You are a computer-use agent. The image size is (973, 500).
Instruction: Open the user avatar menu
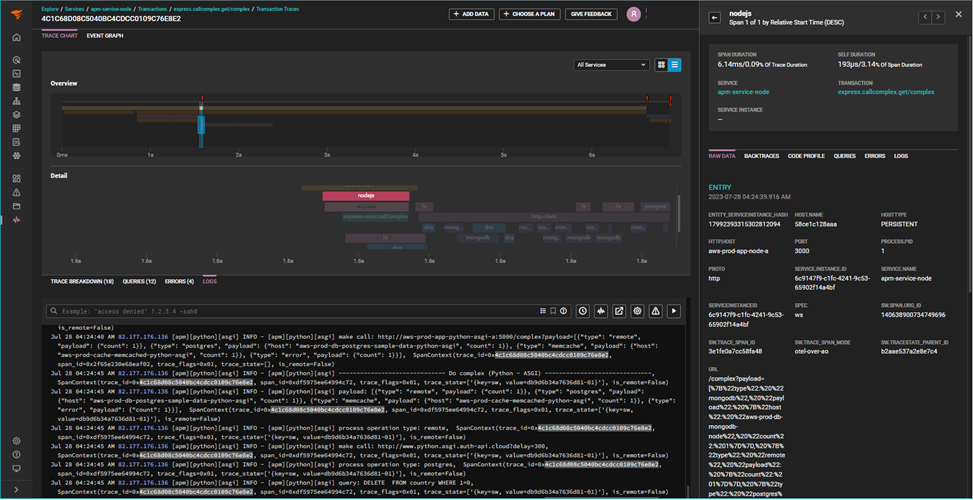(634, 14)
